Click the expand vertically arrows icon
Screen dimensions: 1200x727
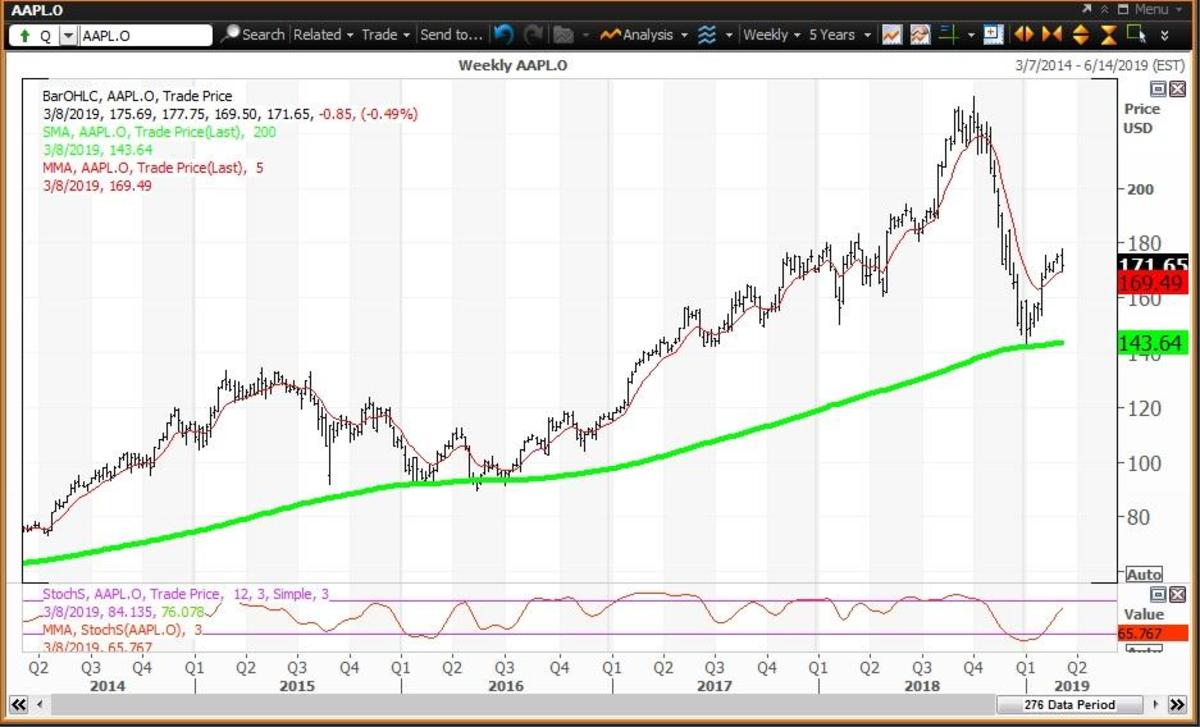[x=1080, y=35]
